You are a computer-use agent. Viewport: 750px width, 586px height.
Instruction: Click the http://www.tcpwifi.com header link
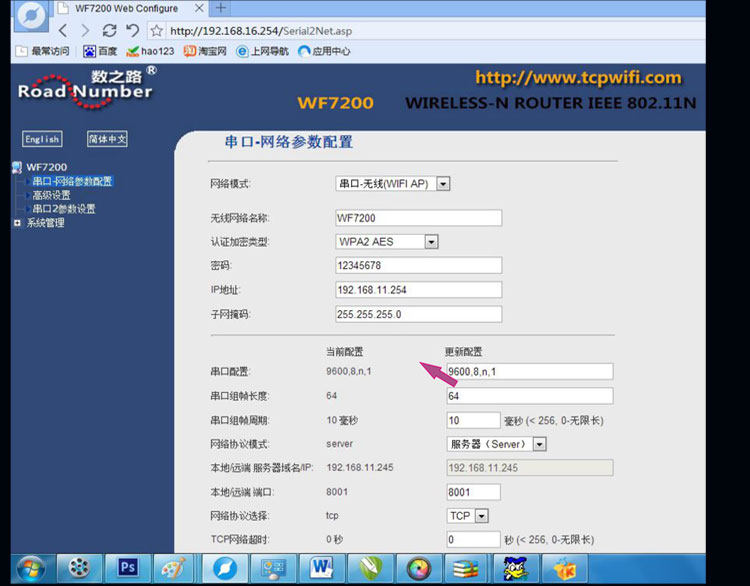click(578, 77)
